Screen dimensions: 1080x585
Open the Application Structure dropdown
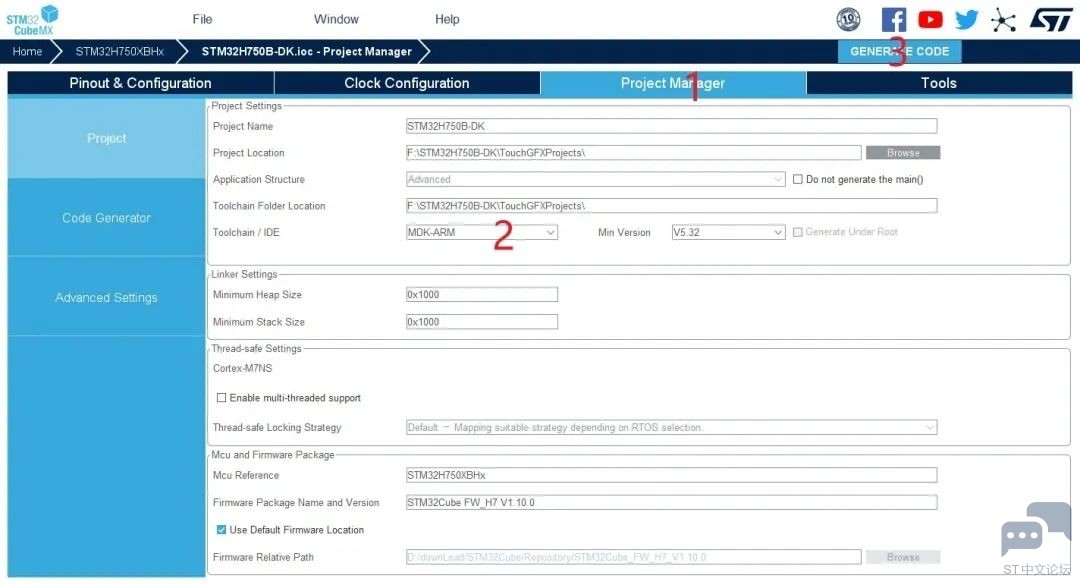[x=596, y=179]
